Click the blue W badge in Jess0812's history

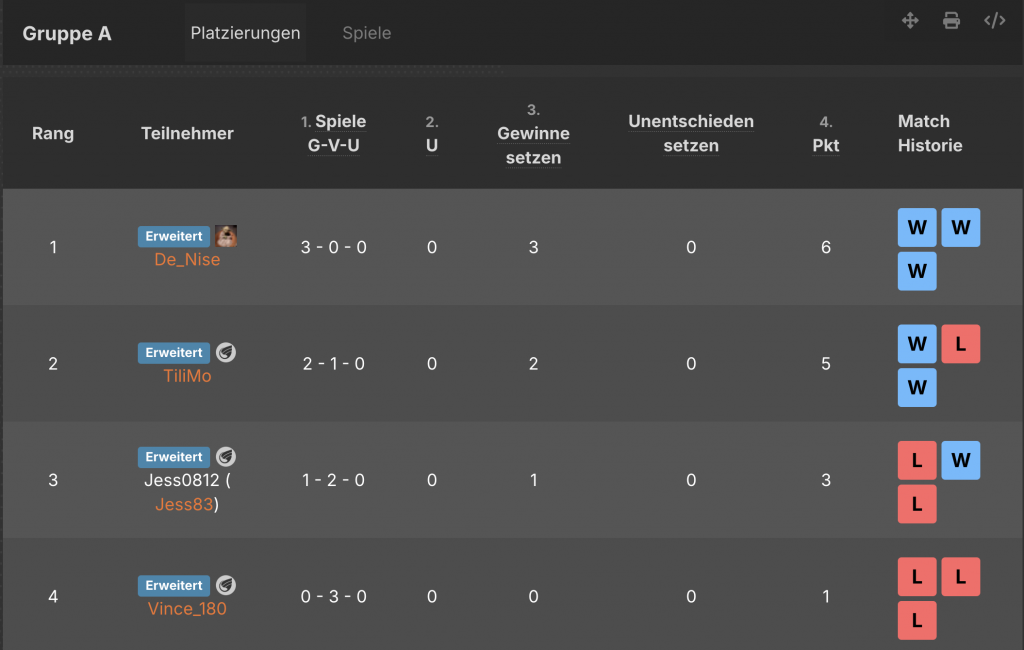click(x=960, y=460)
